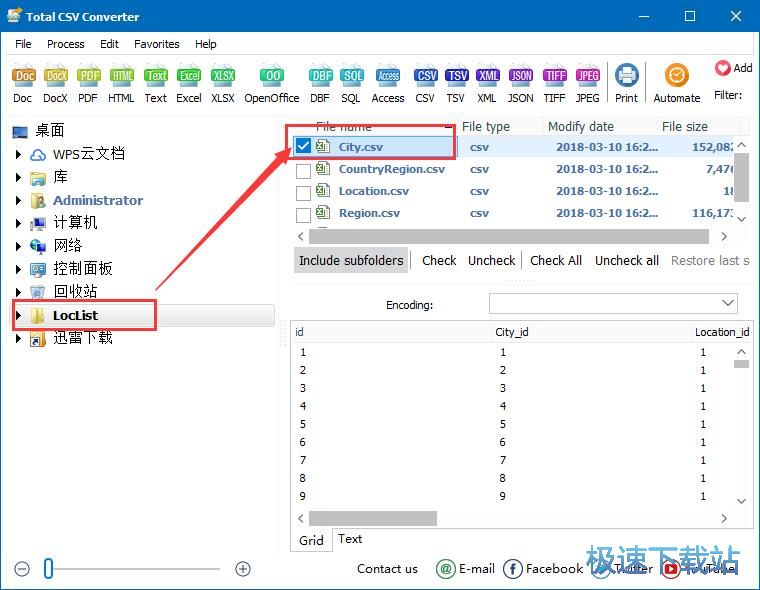The width and height of the screenshot is (760, 590).
Task: Zoom in with plus icon
Action: pos(243,569)
